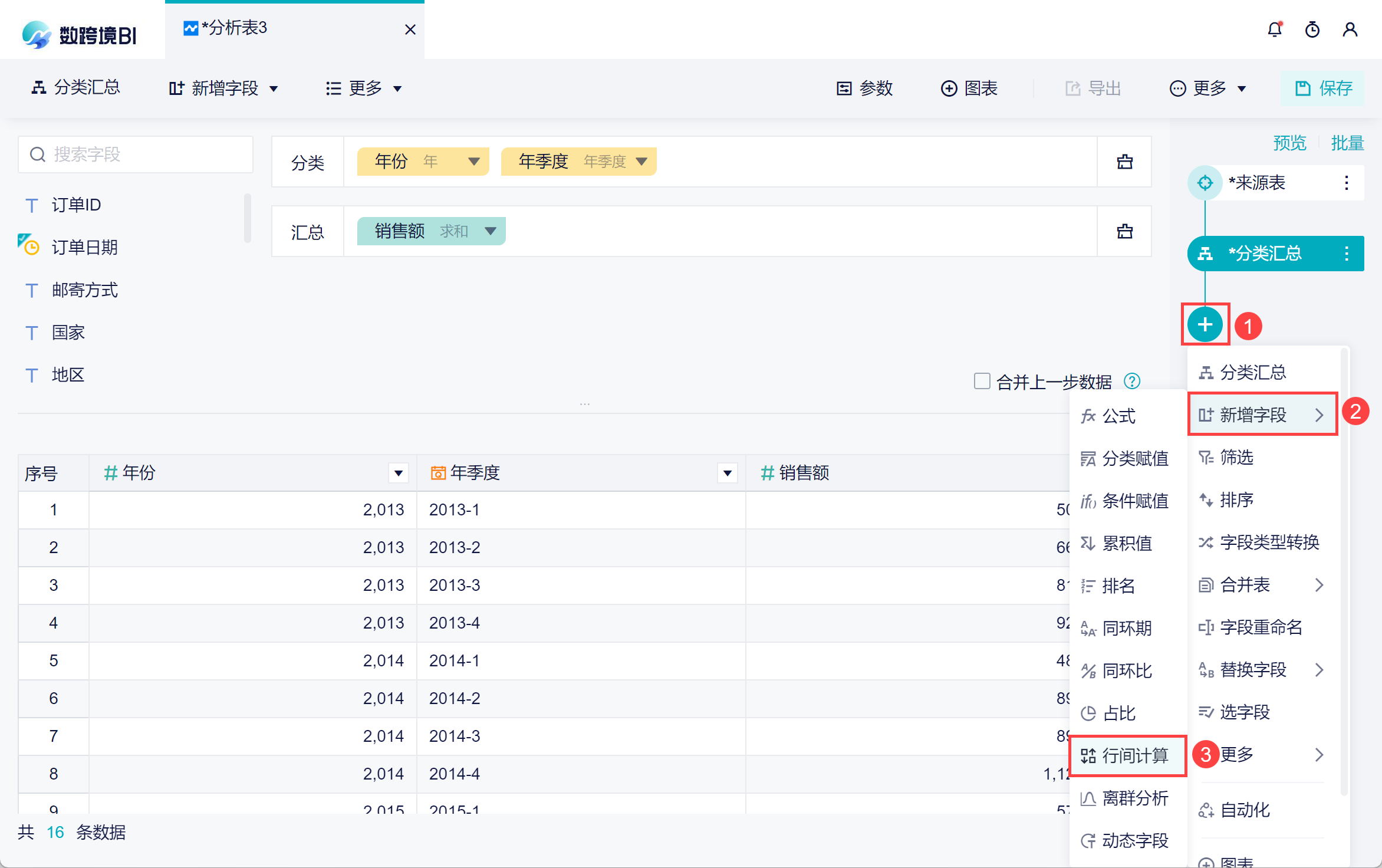
Task: Click the clear icon in 汇总 row
Action: 1124,231
